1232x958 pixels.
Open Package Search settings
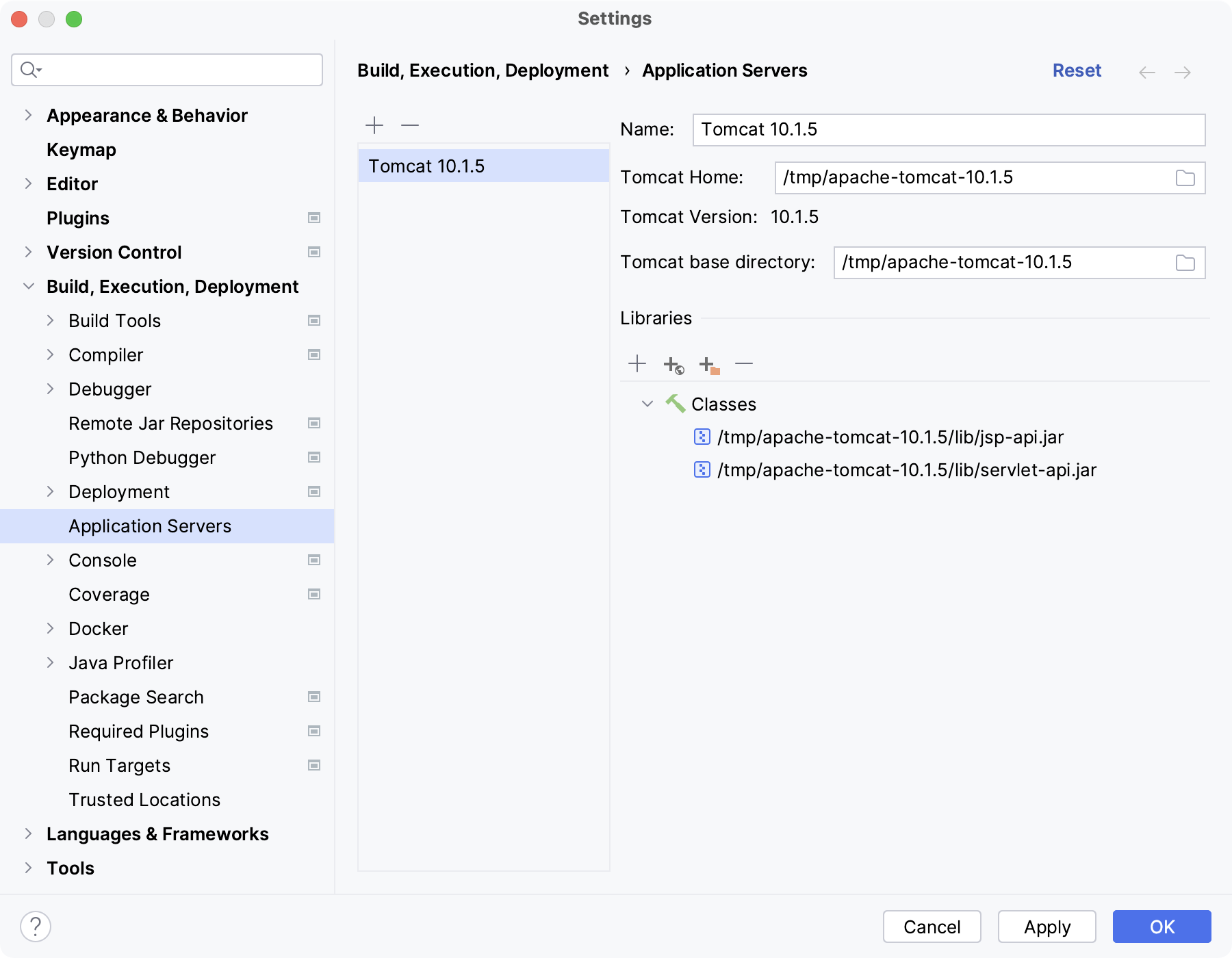[x=136, y=697]
